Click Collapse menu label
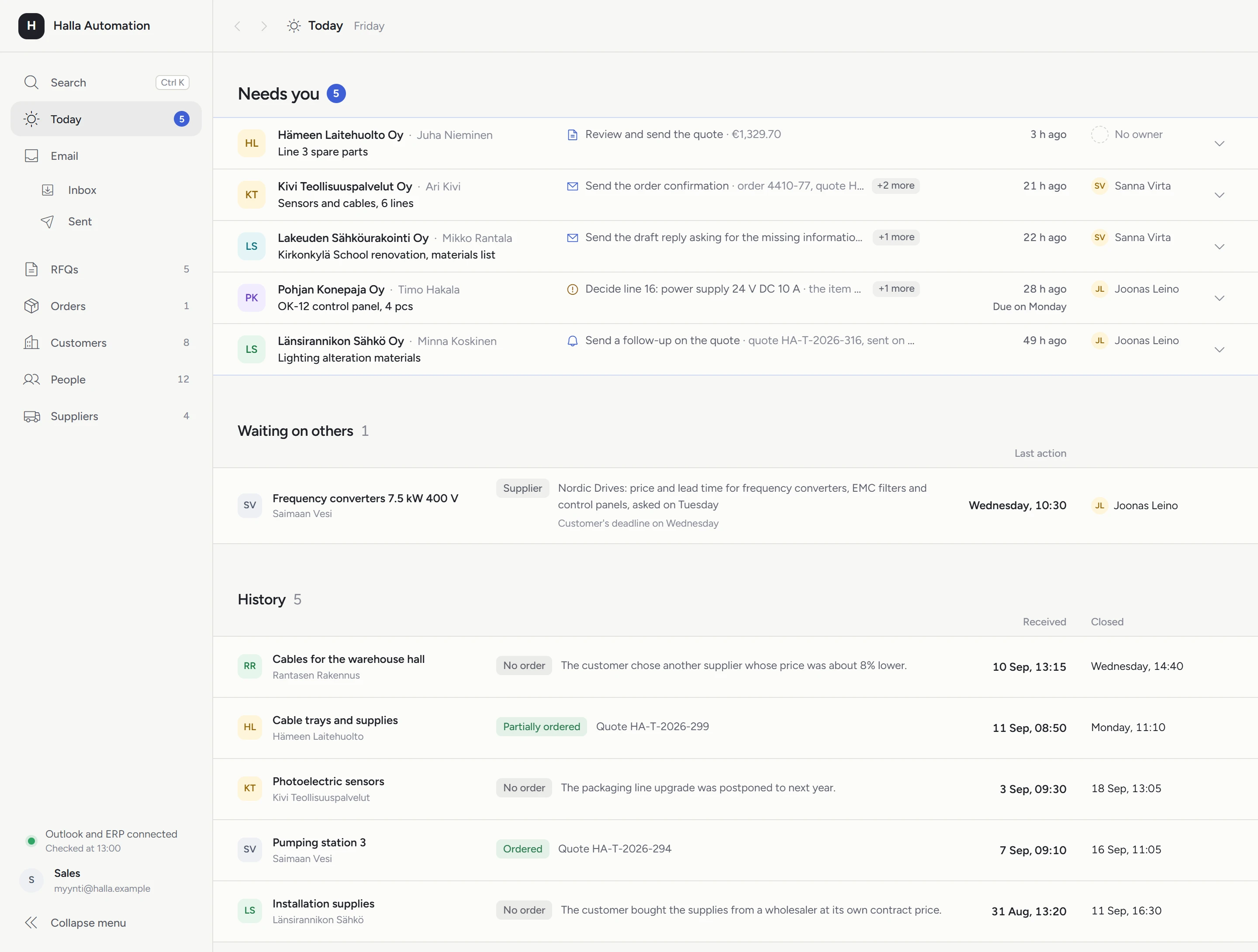 click(88, 922)
